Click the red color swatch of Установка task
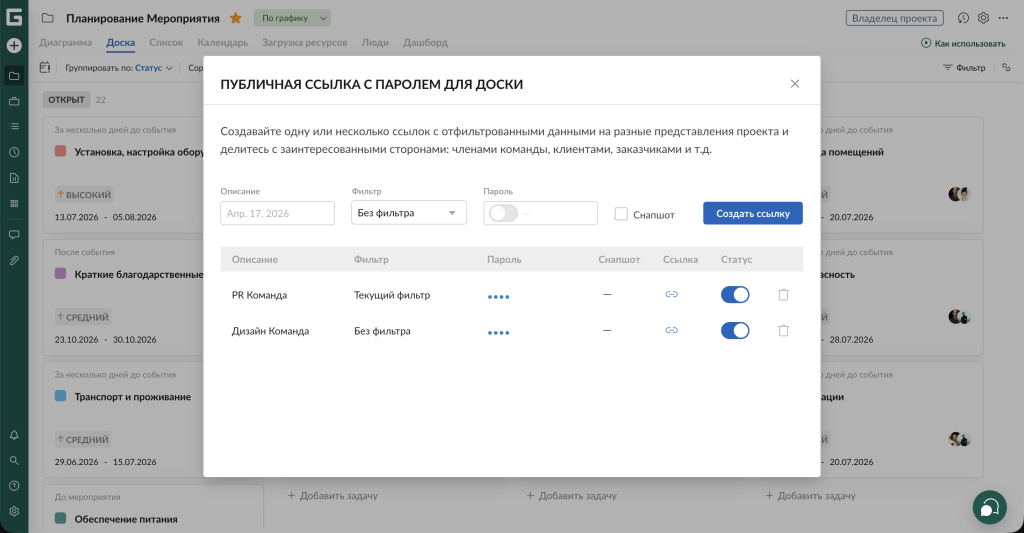The height and width of the screenshot is (533, 1024). [61, 151]
